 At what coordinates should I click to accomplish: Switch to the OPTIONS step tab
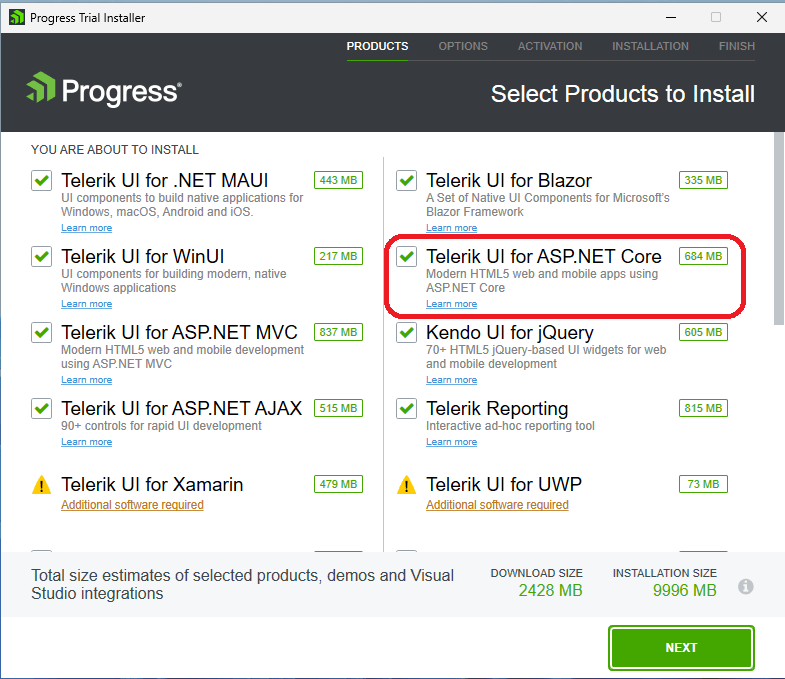click(463, 46)
